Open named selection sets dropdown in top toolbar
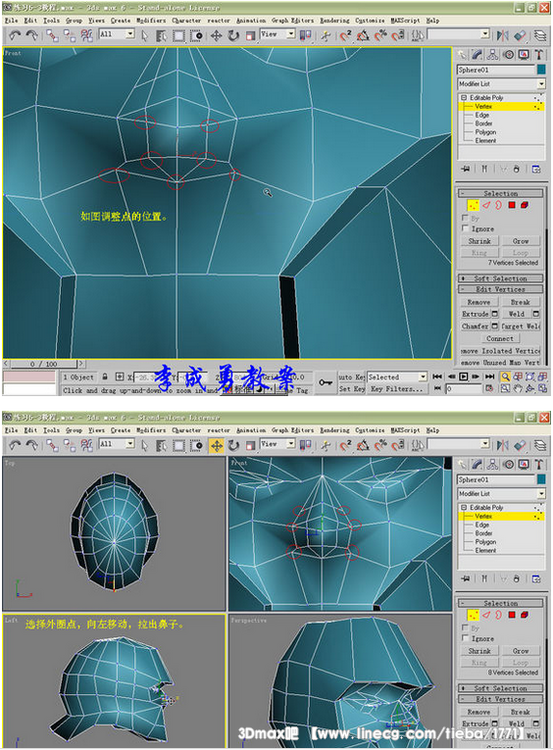 coord(485,34)
